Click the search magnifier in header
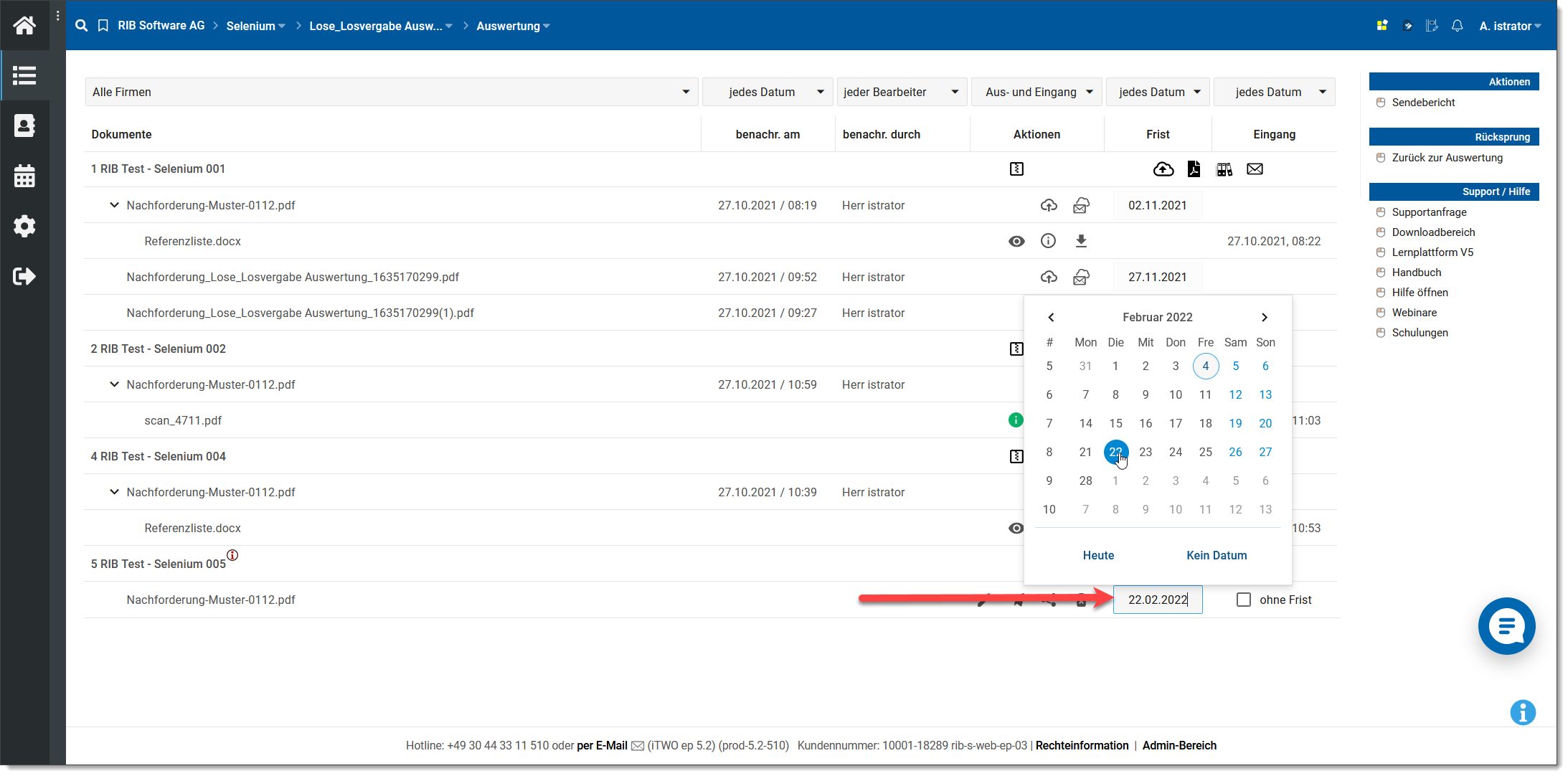 point(81,26)
